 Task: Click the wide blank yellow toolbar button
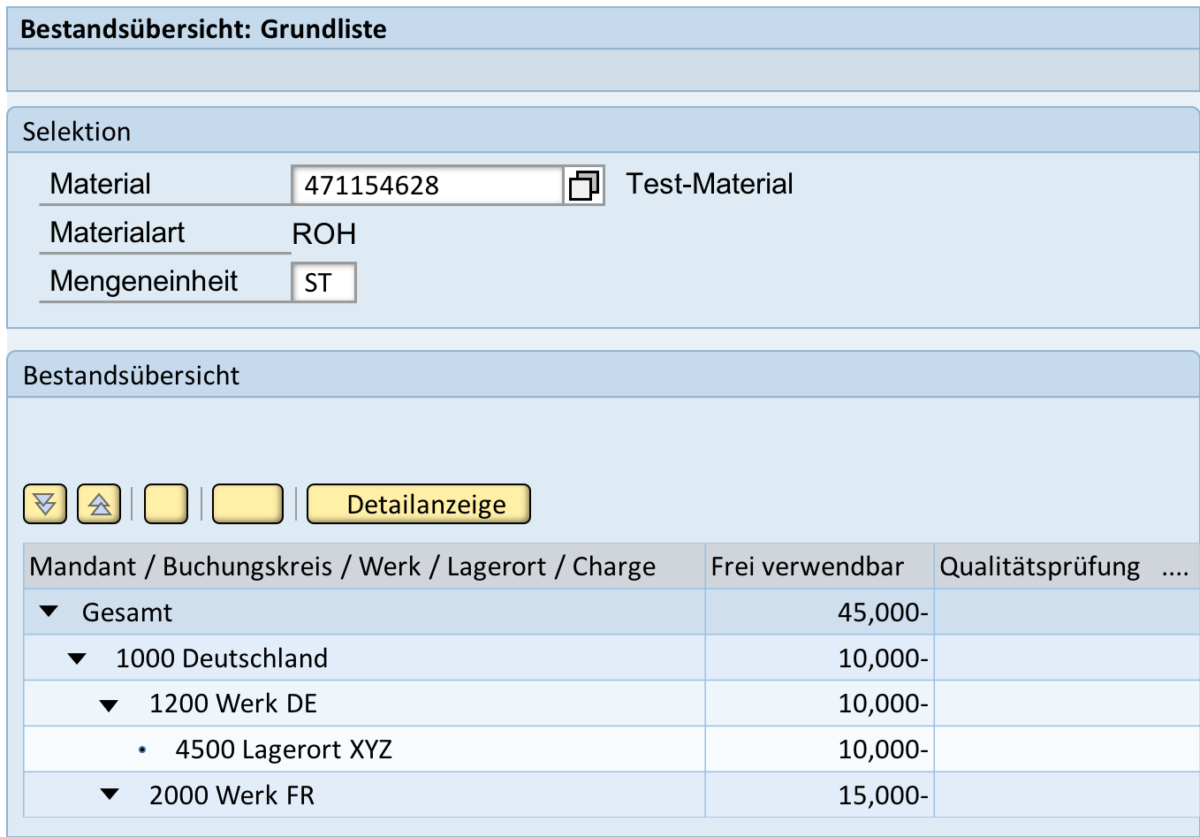[248, 504]
